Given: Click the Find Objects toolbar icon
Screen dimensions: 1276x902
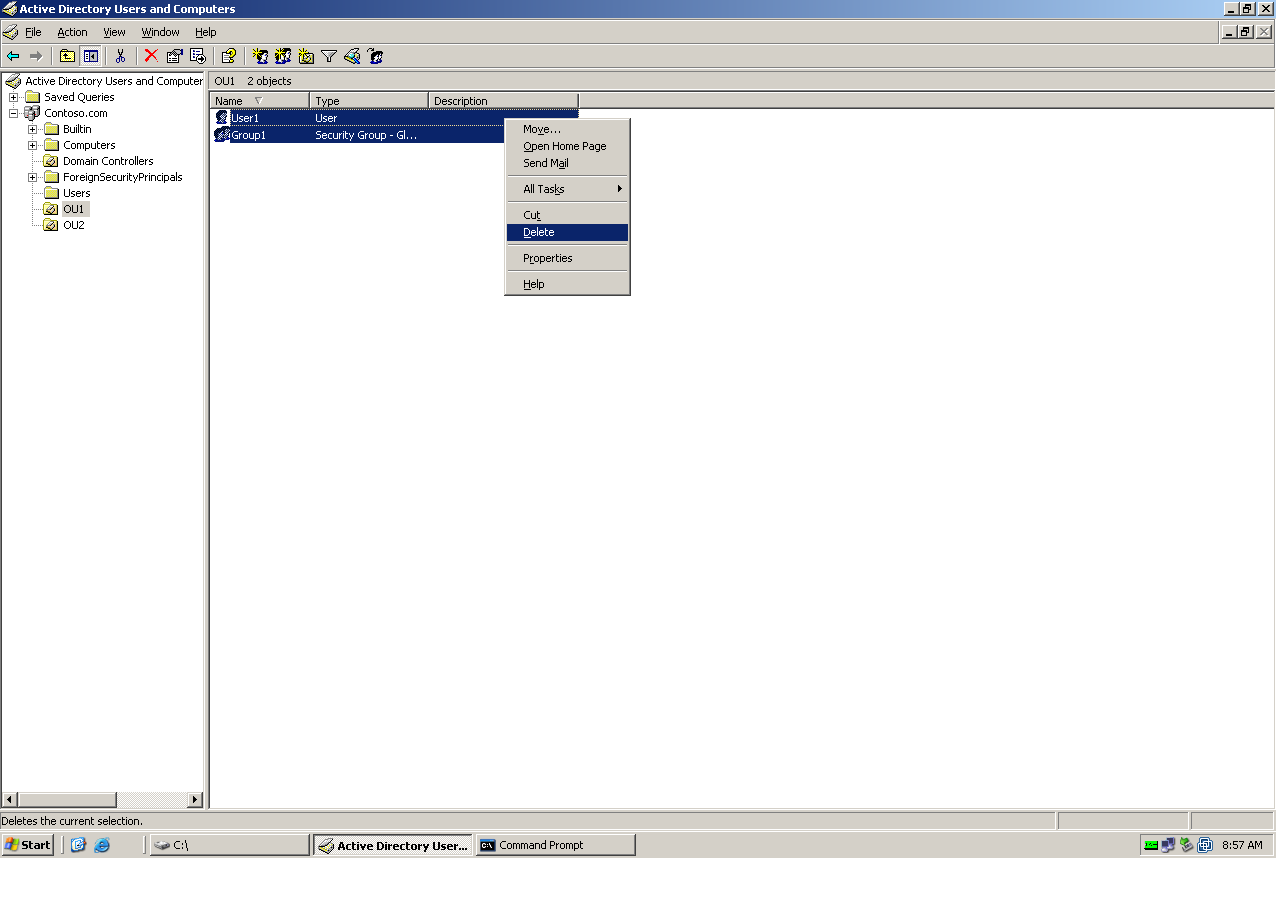Looking at the screenshot, I should tap(352, 56).
